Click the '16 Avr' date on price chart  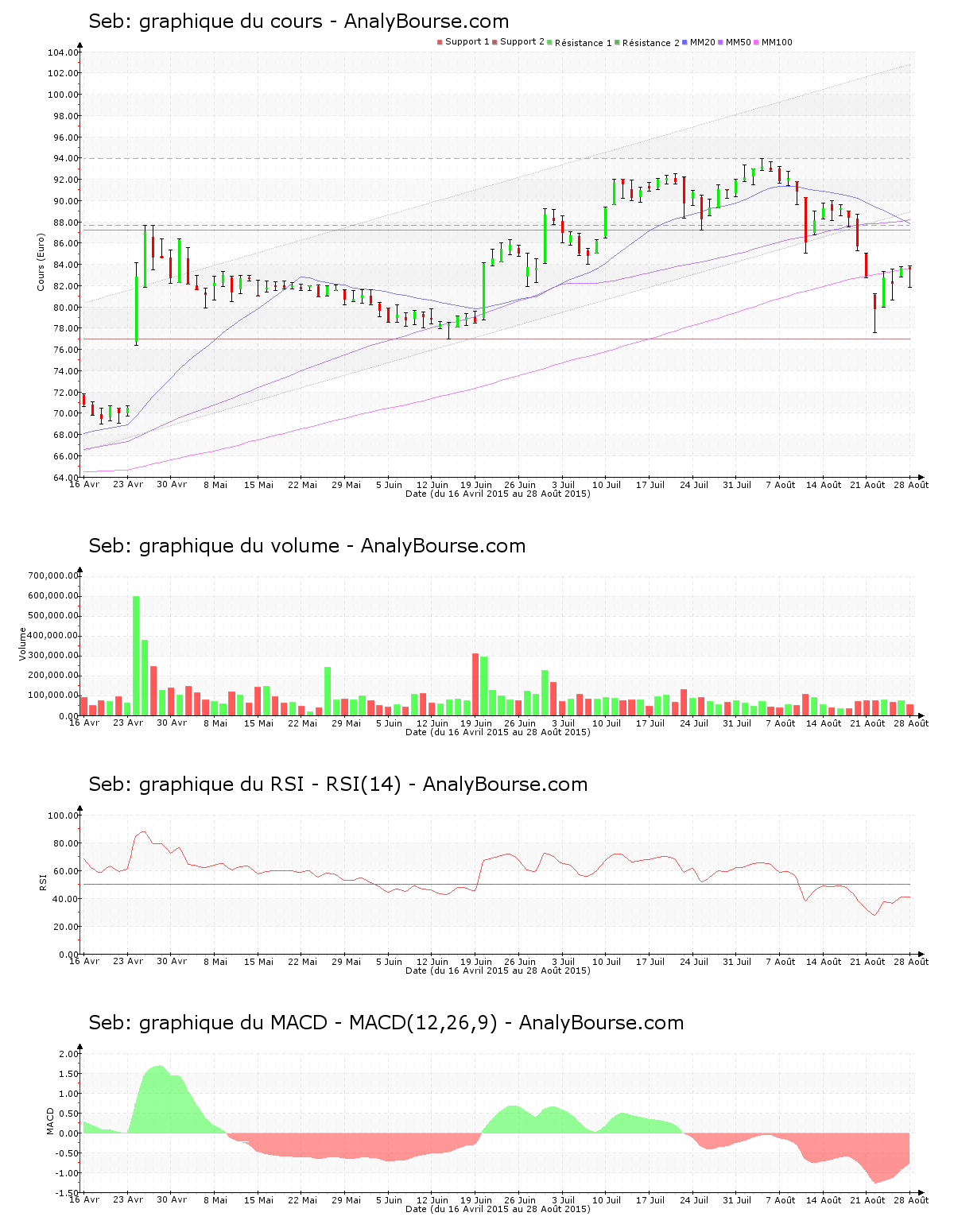(84, 485)
